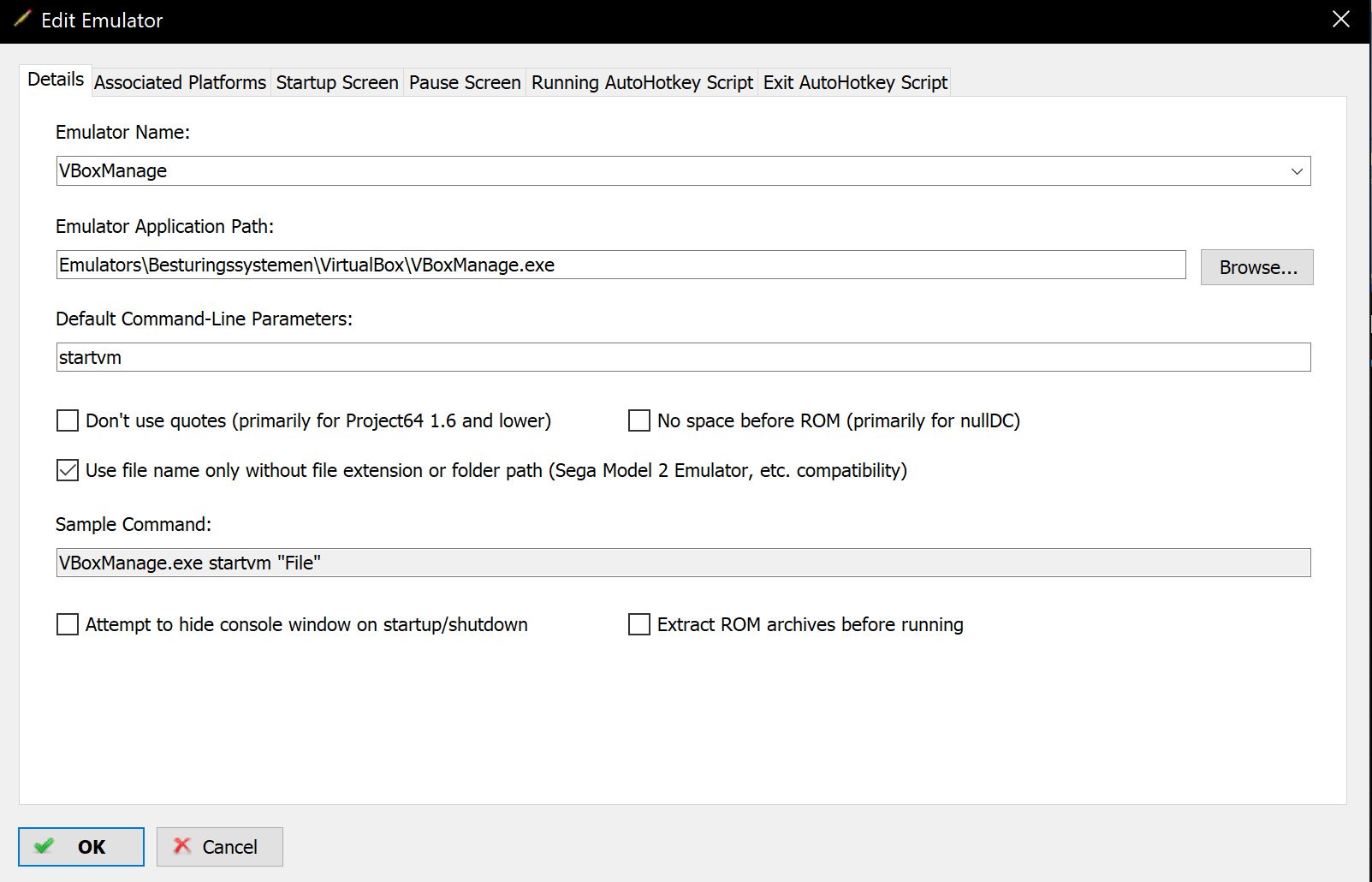Click the Edit Emulator title text
This screenshot has width=1372, height=882.
pyautogui.click(x=102, y=21)
